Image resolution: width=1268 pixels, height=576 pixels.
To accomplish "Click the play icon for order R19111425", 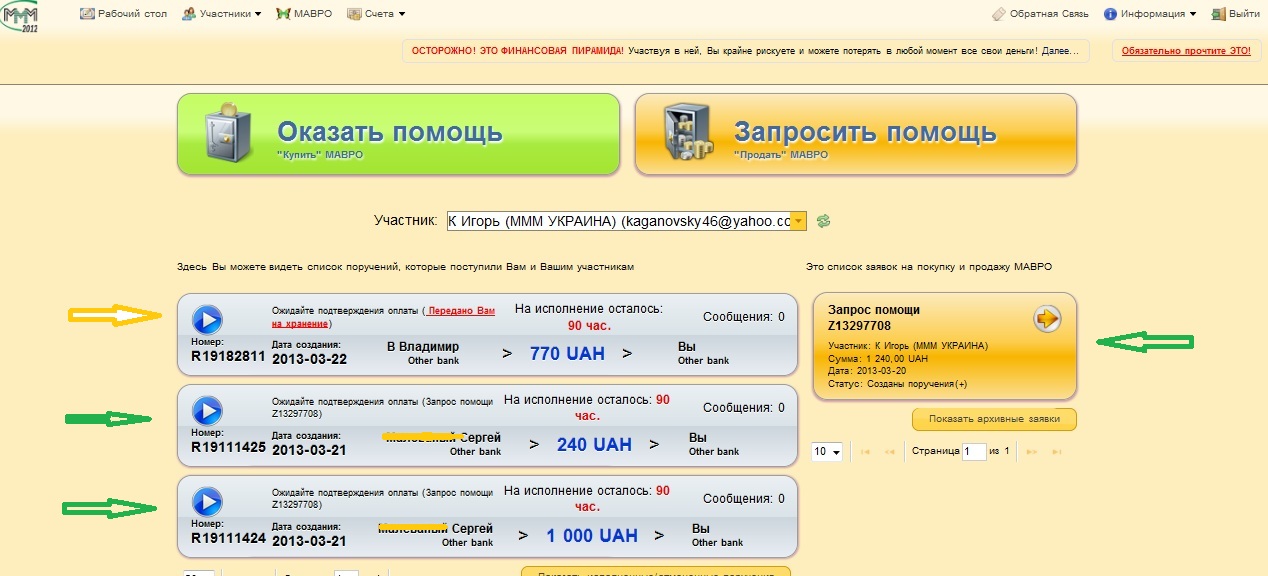I will (207, 411).
